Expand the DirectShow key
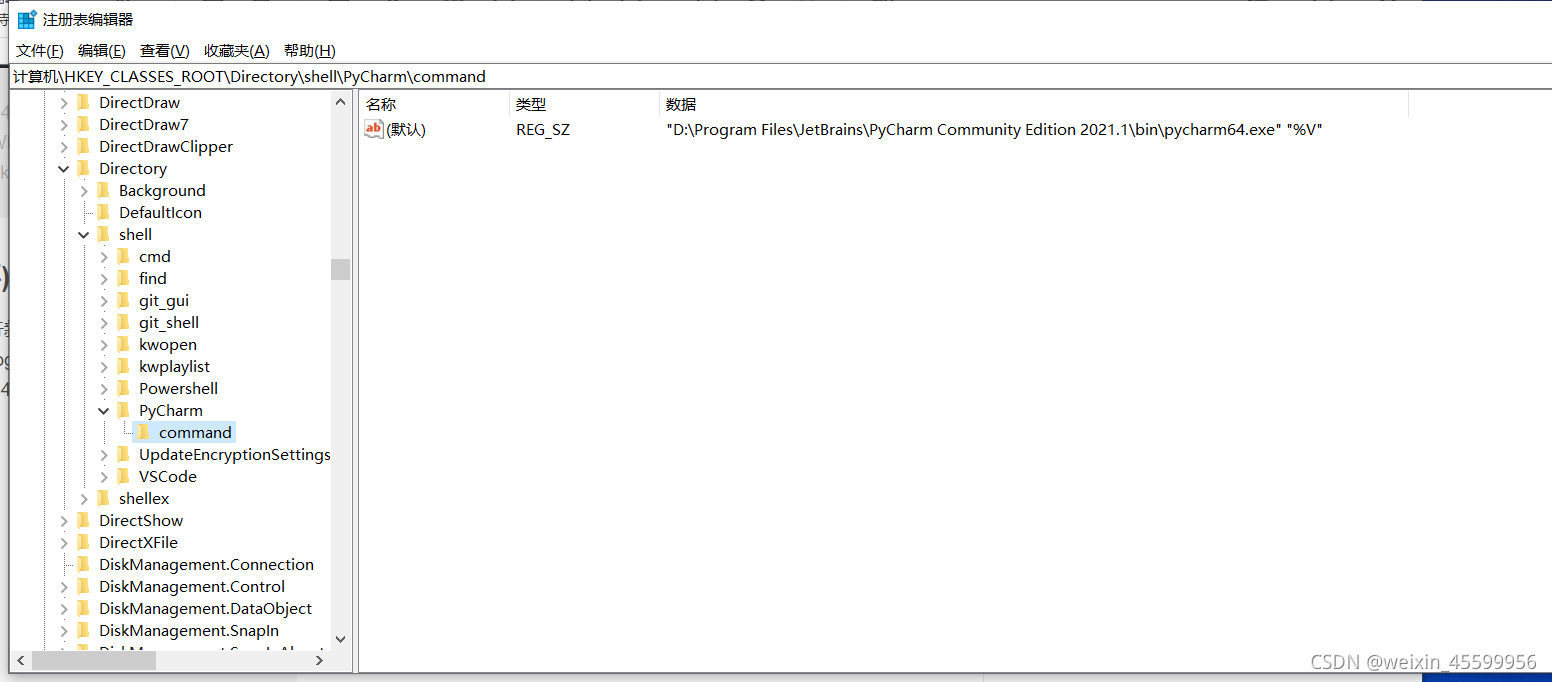 [x=65, y=521]
